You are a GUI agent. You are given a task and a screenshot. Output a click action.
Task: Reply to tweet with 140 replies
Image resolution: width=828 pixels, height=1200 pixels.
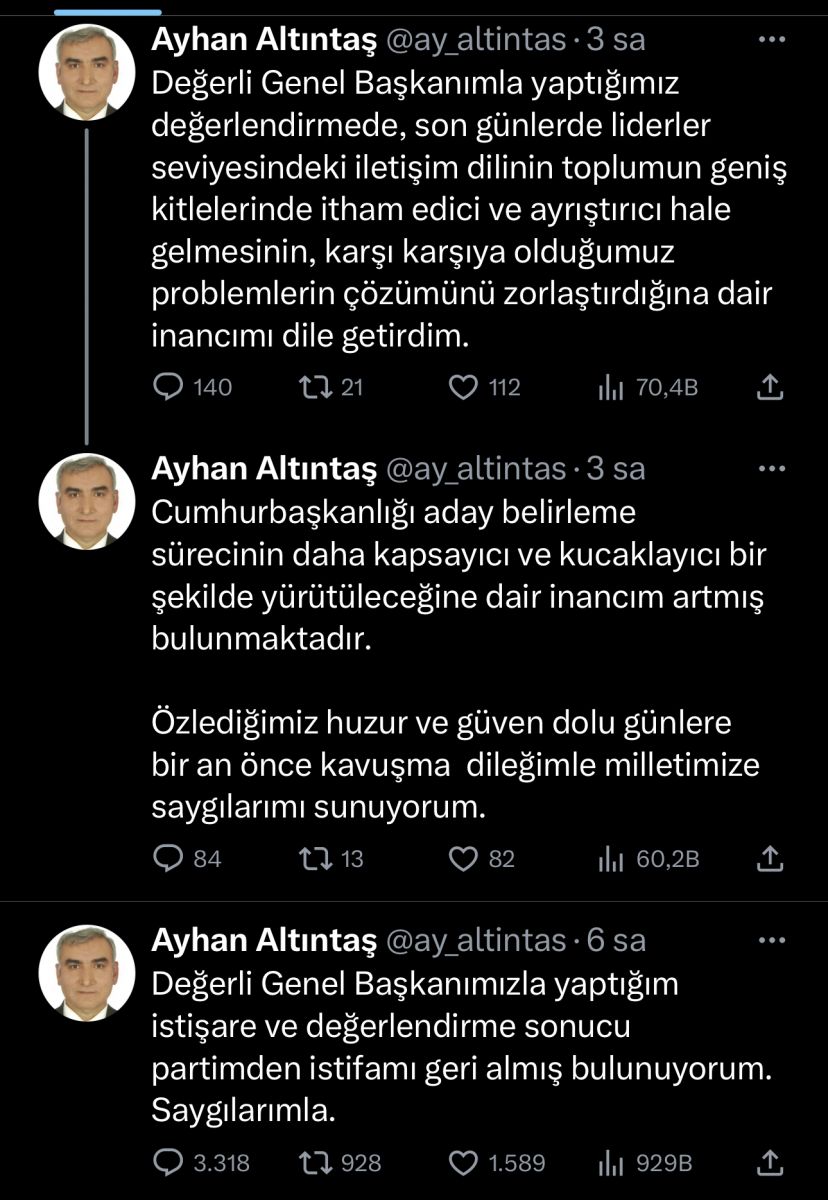[x=168, y=387]
